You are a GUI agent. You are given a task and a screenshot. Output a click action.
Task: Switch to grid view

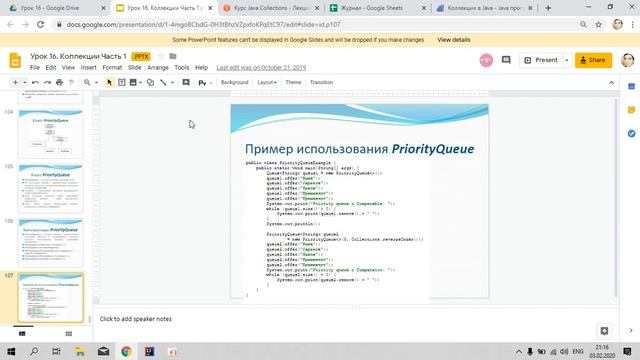tap(69, 333)
